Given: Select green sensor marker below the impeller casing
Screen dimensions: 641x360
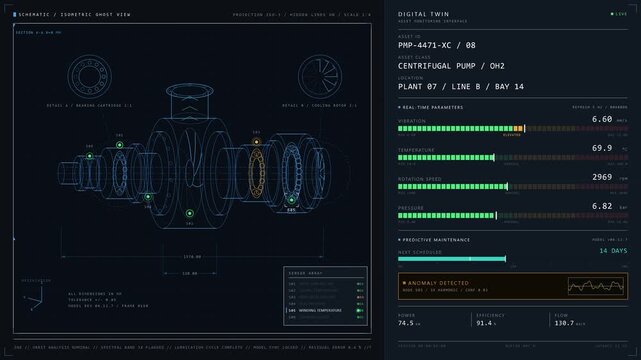Looking at the screenshot, I should [x=189, y=213].
